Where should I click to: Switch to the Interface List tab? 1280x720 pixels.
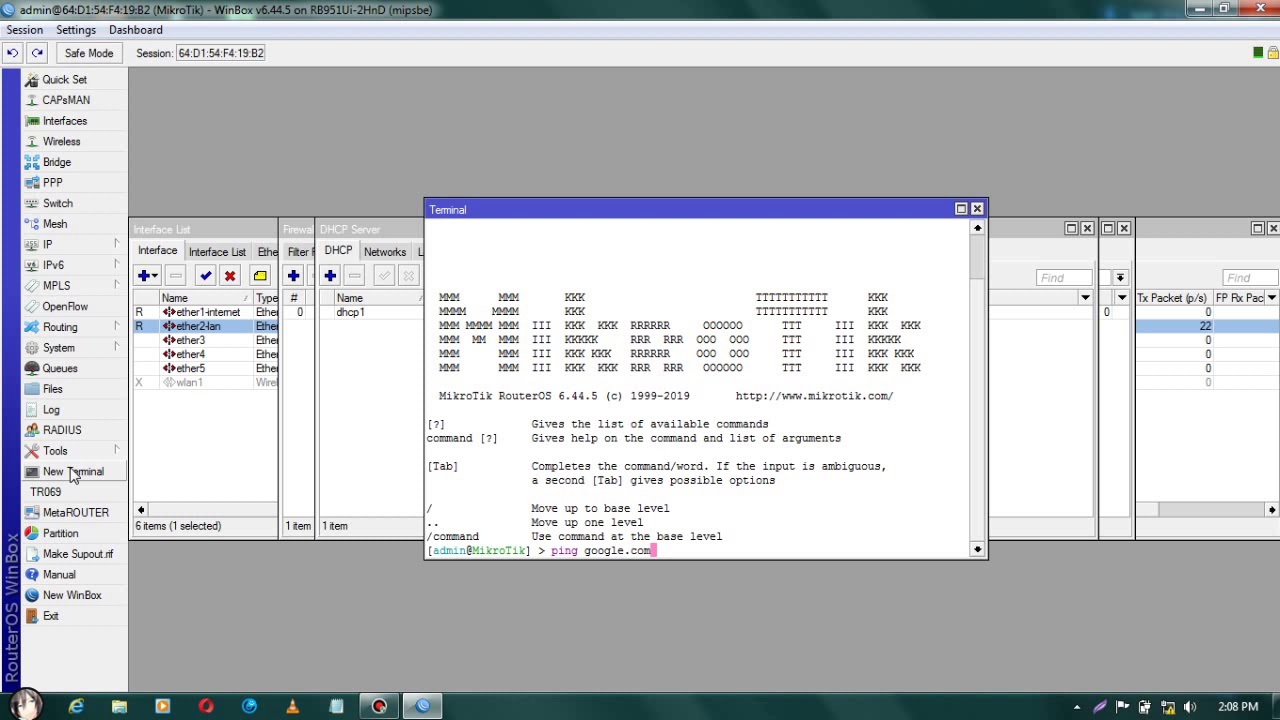pyautogui.click(x=217, y=252)
